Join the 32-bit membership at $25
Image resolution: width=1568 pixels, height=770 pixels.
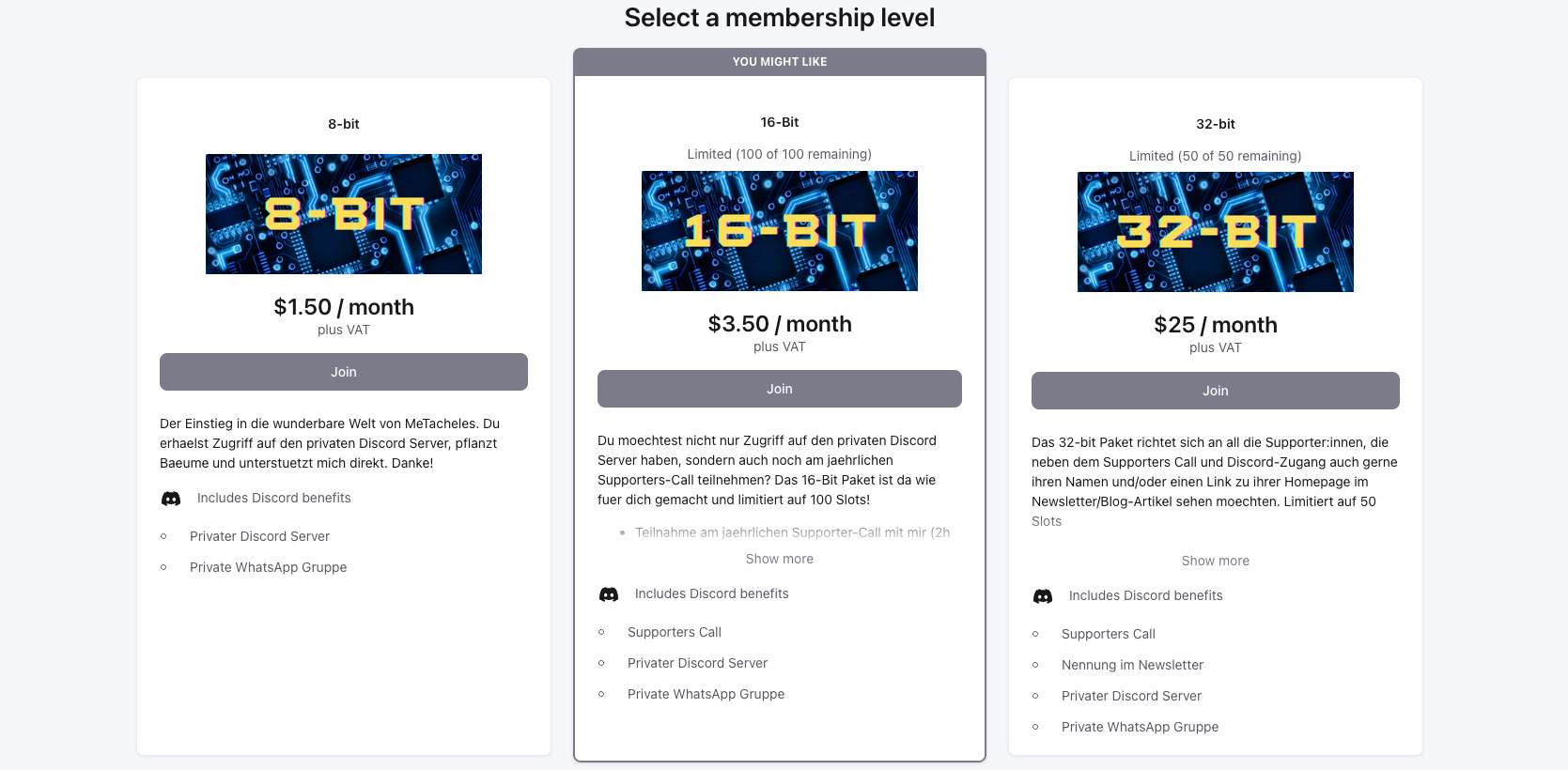[x=1216, y=391]
